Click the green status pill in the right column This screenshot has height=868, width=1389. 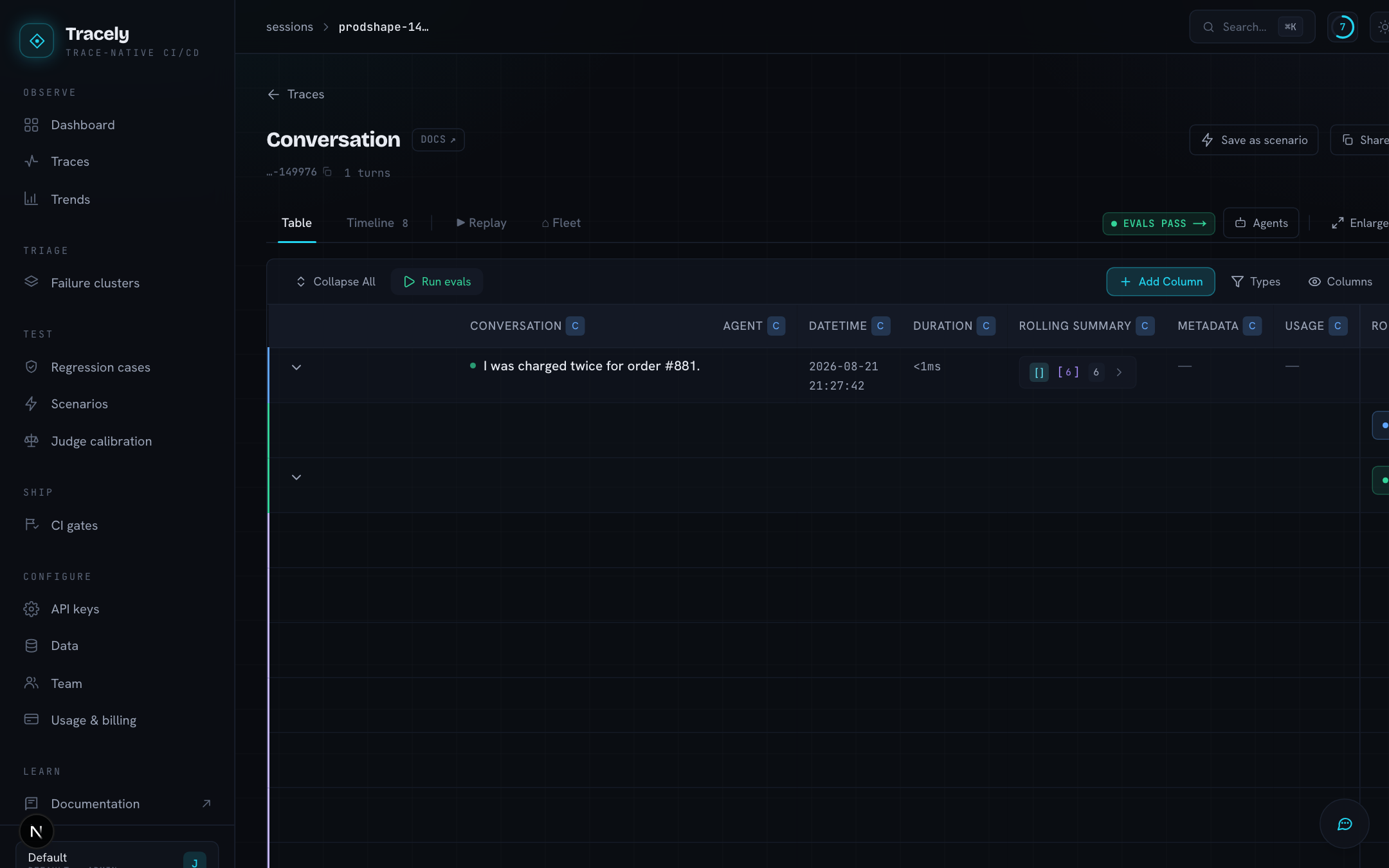1381,480
